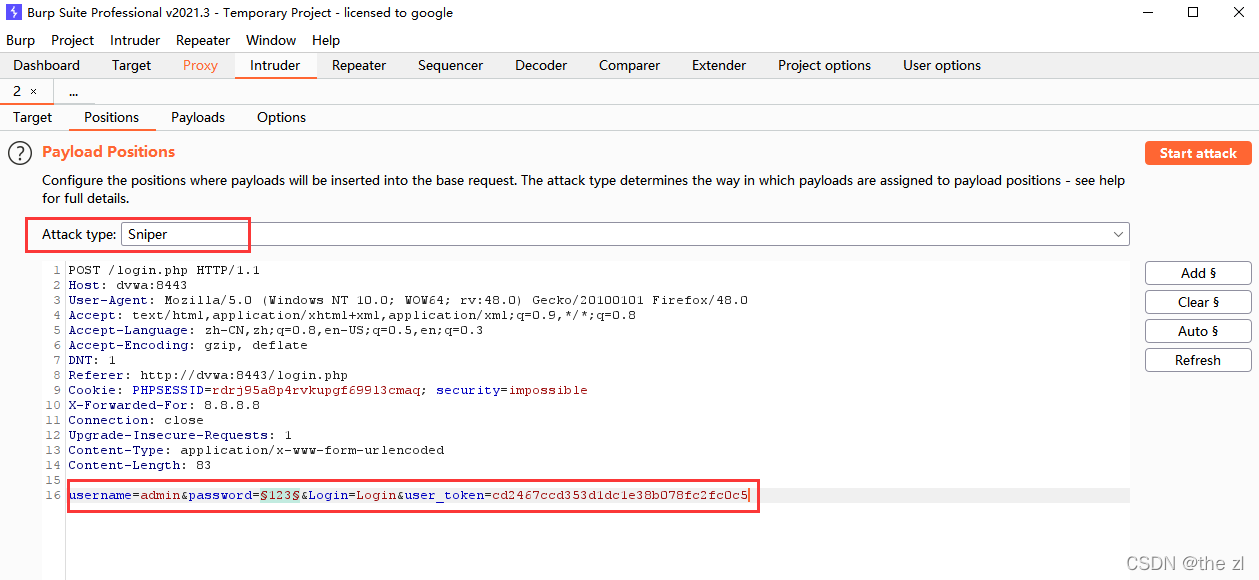Click the Host: dvwa:8443 header line
This screenshot has height=580, width=1259.
127,285
